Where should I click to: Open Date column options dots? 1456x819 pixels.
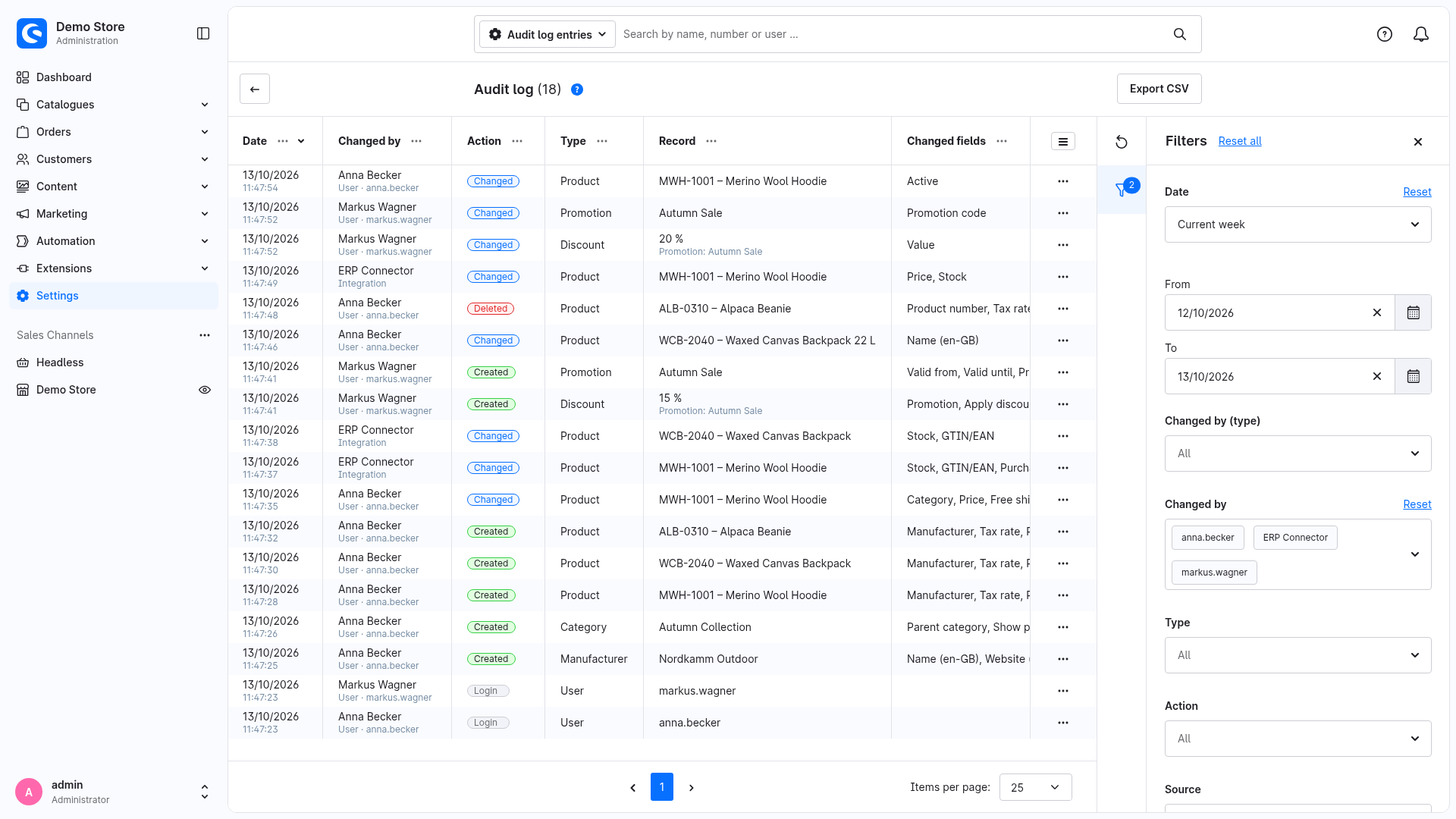[283, 141]
